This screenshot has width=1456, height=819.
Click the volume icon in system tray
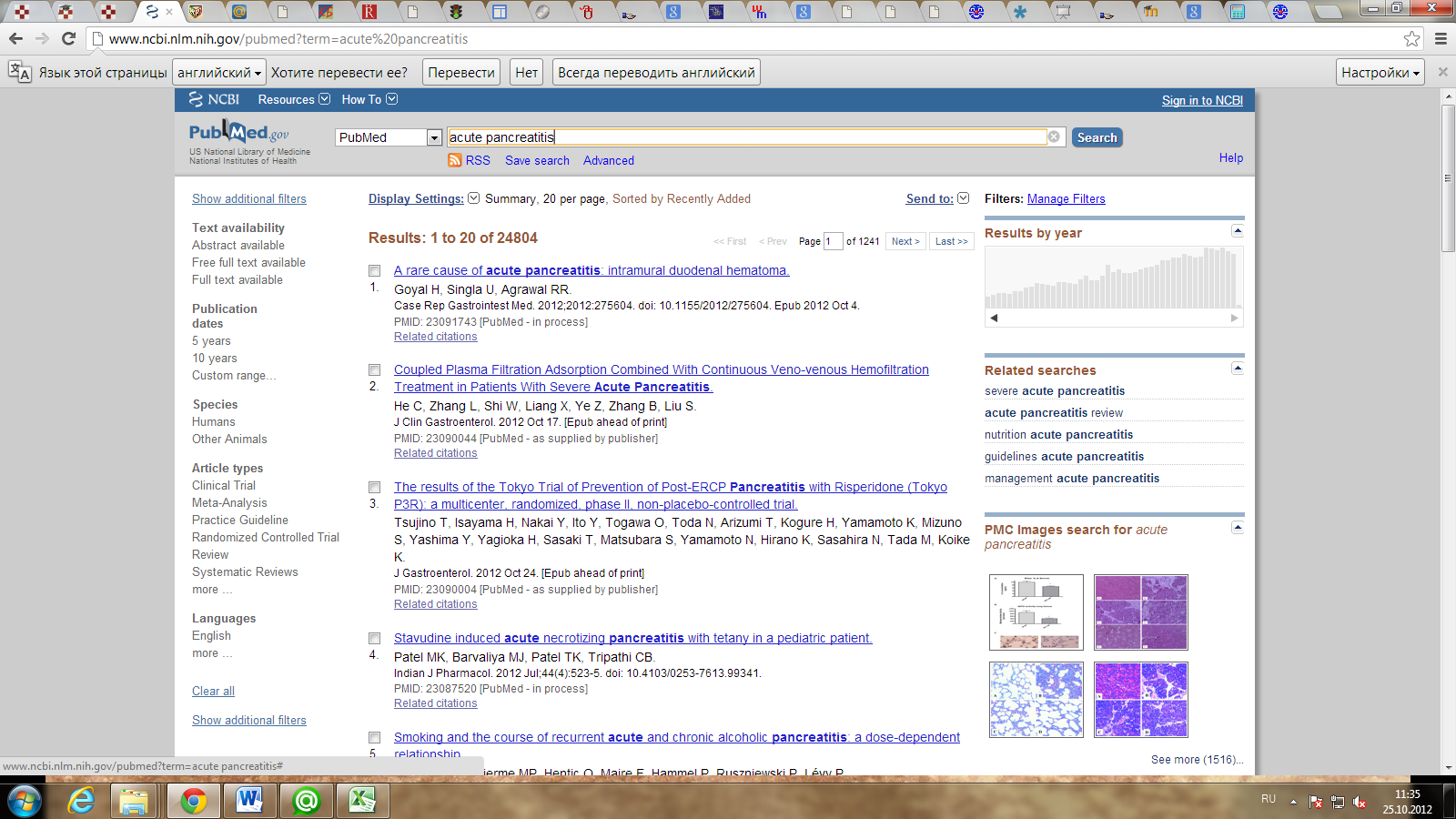(x=1360, y=802)
